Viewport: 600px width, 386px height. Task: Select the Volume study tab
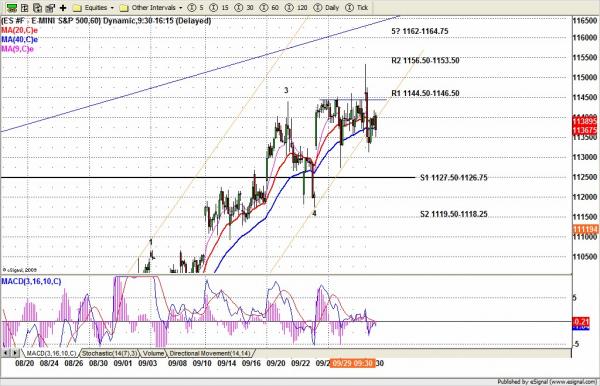click(153, 353)
